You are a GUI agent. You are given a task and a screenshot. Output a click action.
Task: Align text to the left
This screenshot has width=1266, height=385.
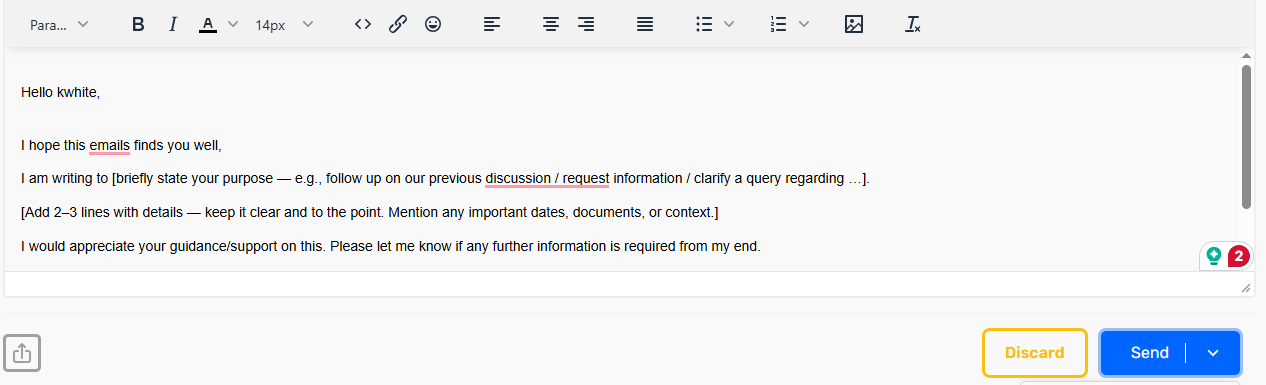click(x=491, y=25)
